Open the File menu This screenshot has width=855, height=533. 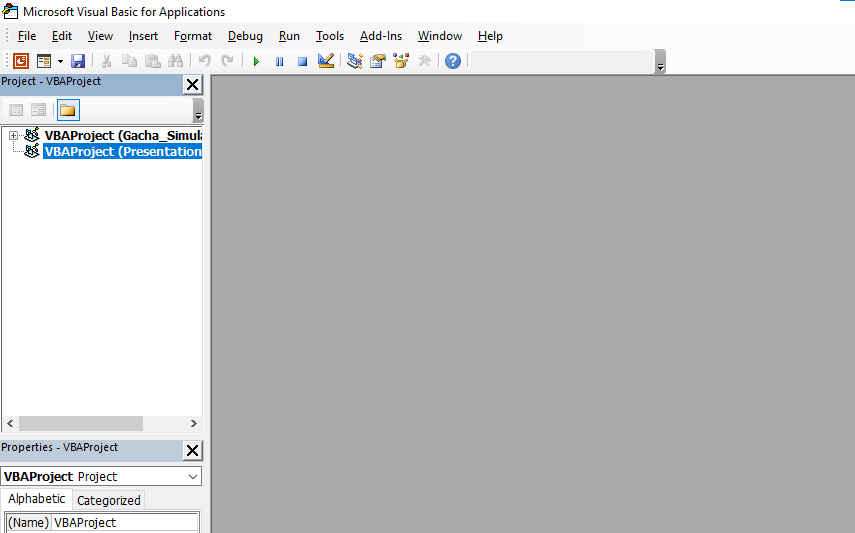(27, 36)
